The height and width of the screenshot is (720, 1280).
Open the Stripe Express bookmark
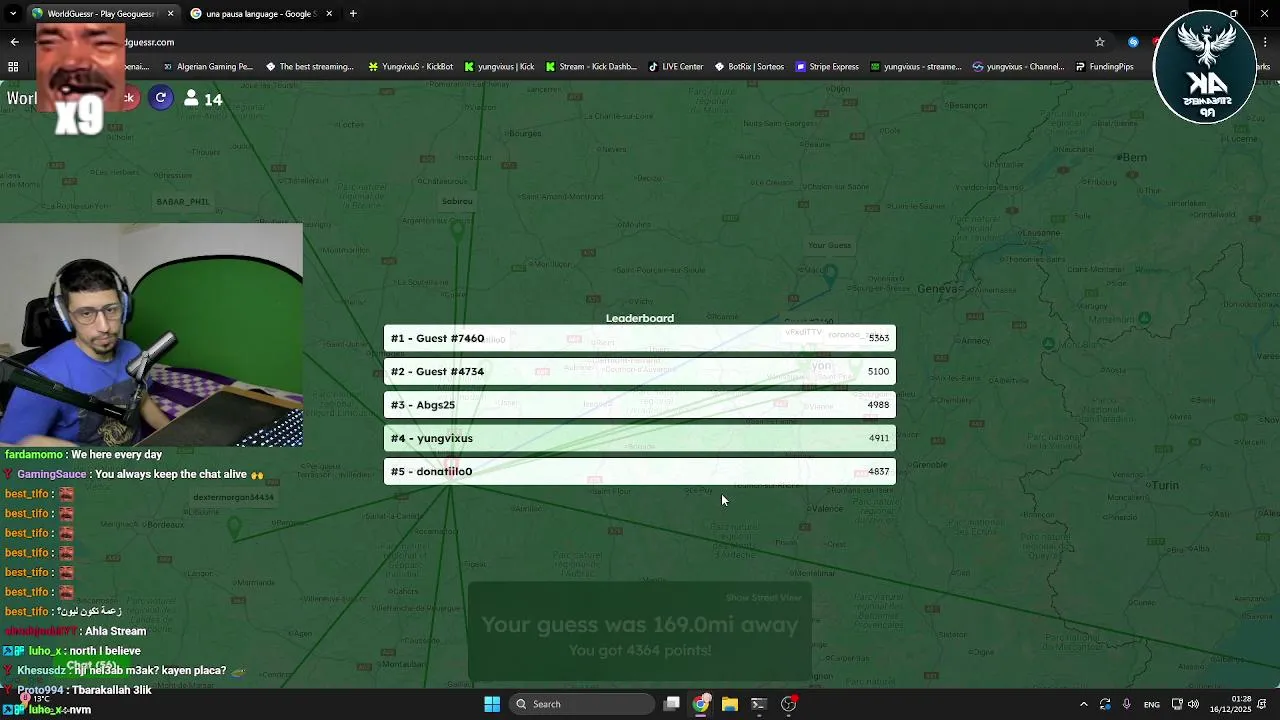[x=827, y=67]
